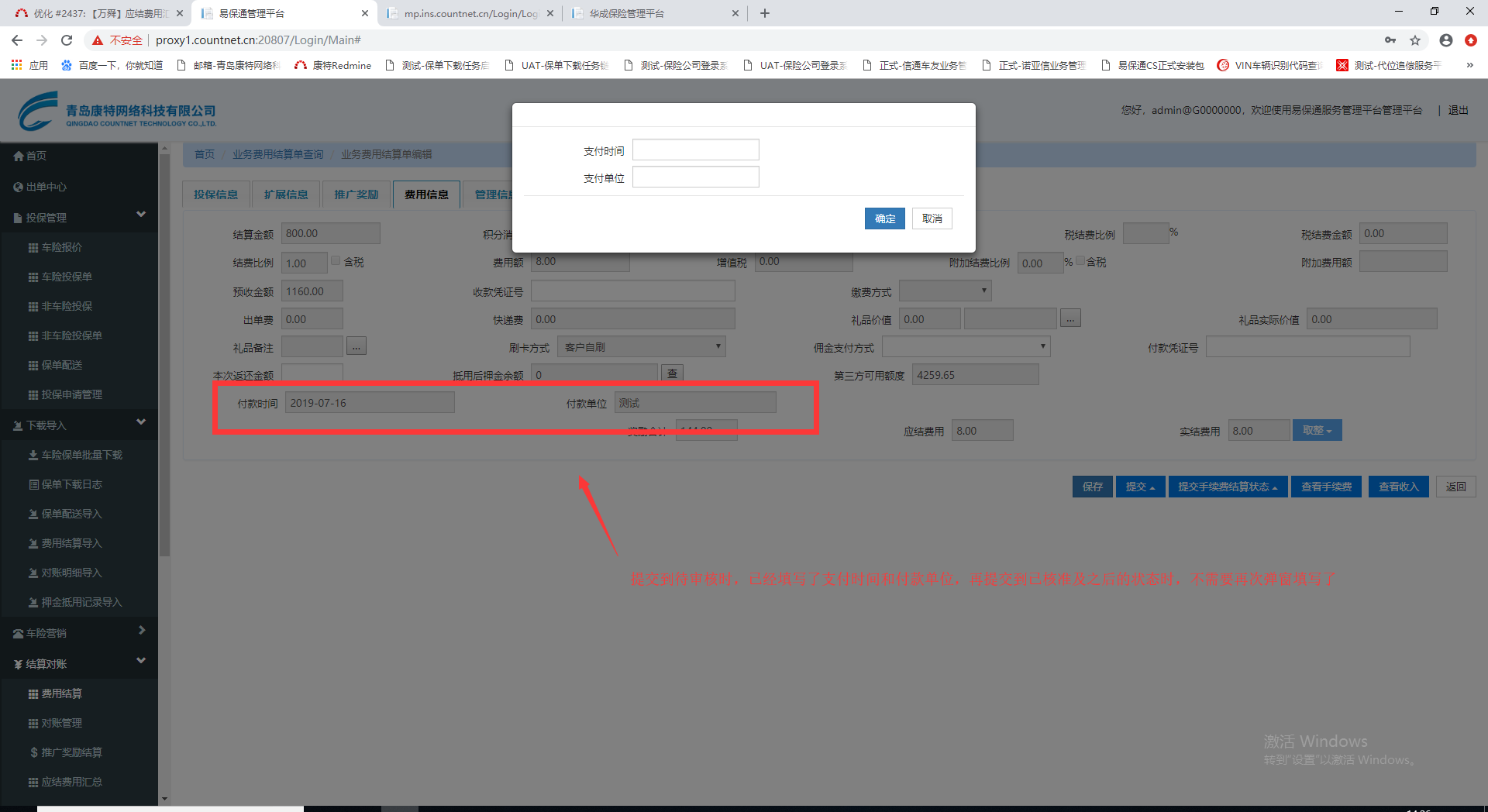This screenshot has height=812, width=1488.
Task: Show the hidden bookmarks overflow
Action: 1470,65
